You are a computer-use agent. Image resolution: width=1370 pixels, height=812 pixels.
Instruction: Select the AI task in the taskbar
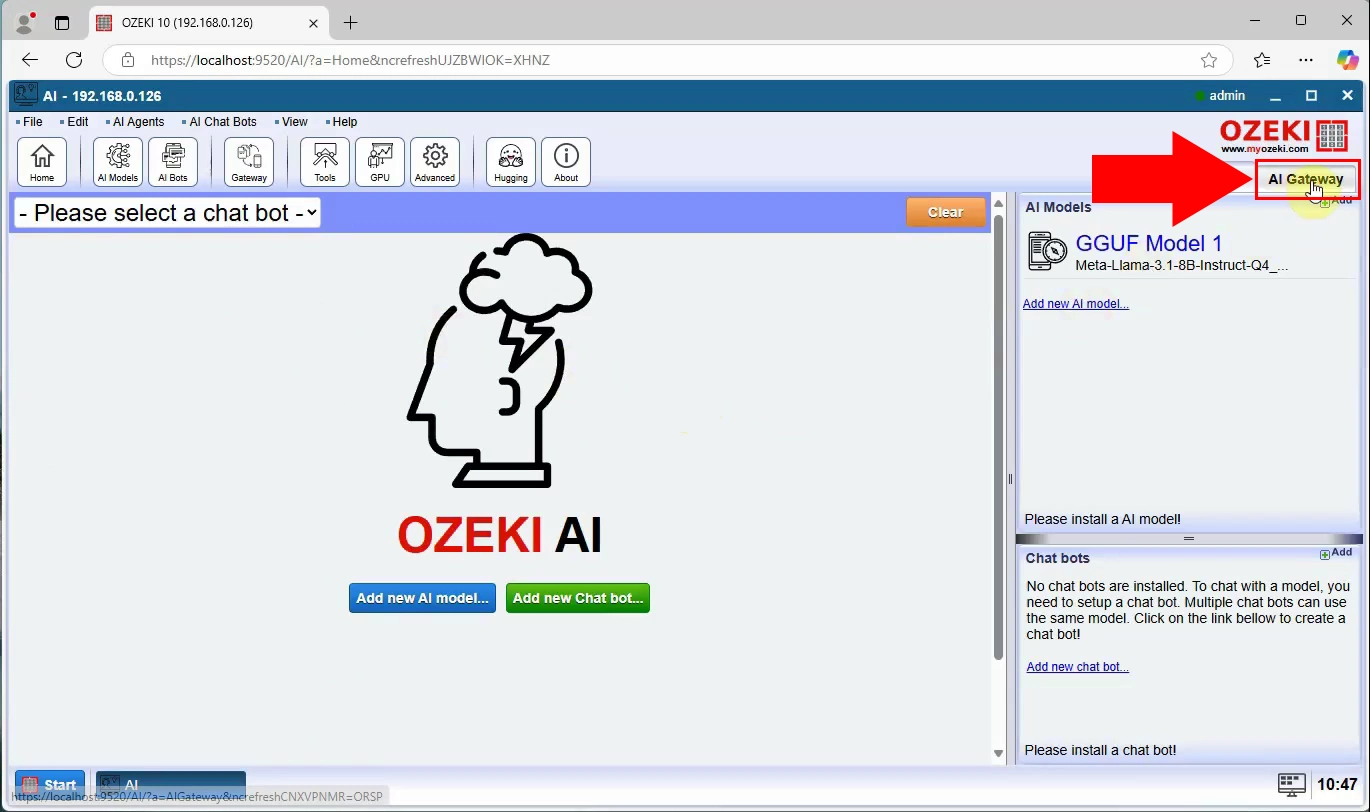tap(170, 785)
